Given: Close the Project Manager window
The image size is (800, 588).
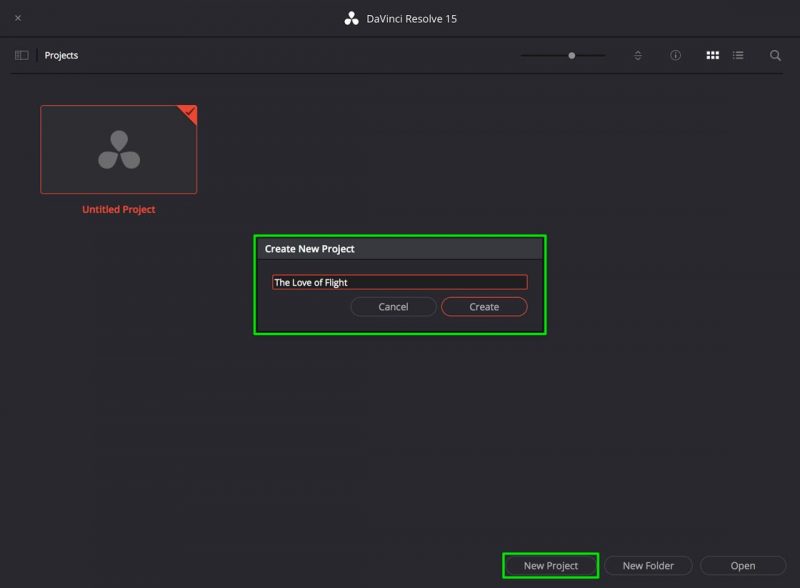Looking at the screenshot, I should pos(18,18).
